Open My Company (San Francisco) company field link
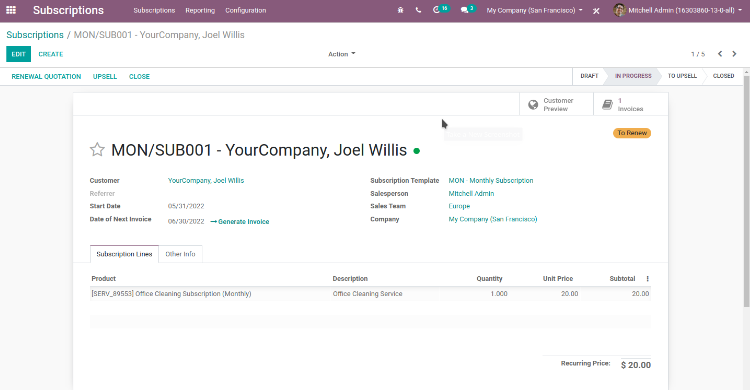 pyautogui.click(x=493, y=219)
